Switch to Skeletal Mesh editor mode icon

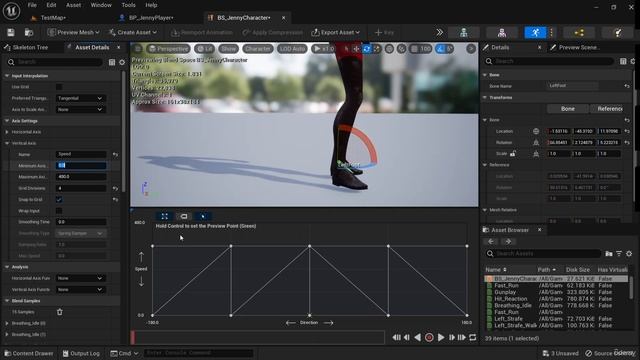coord(502,33)
